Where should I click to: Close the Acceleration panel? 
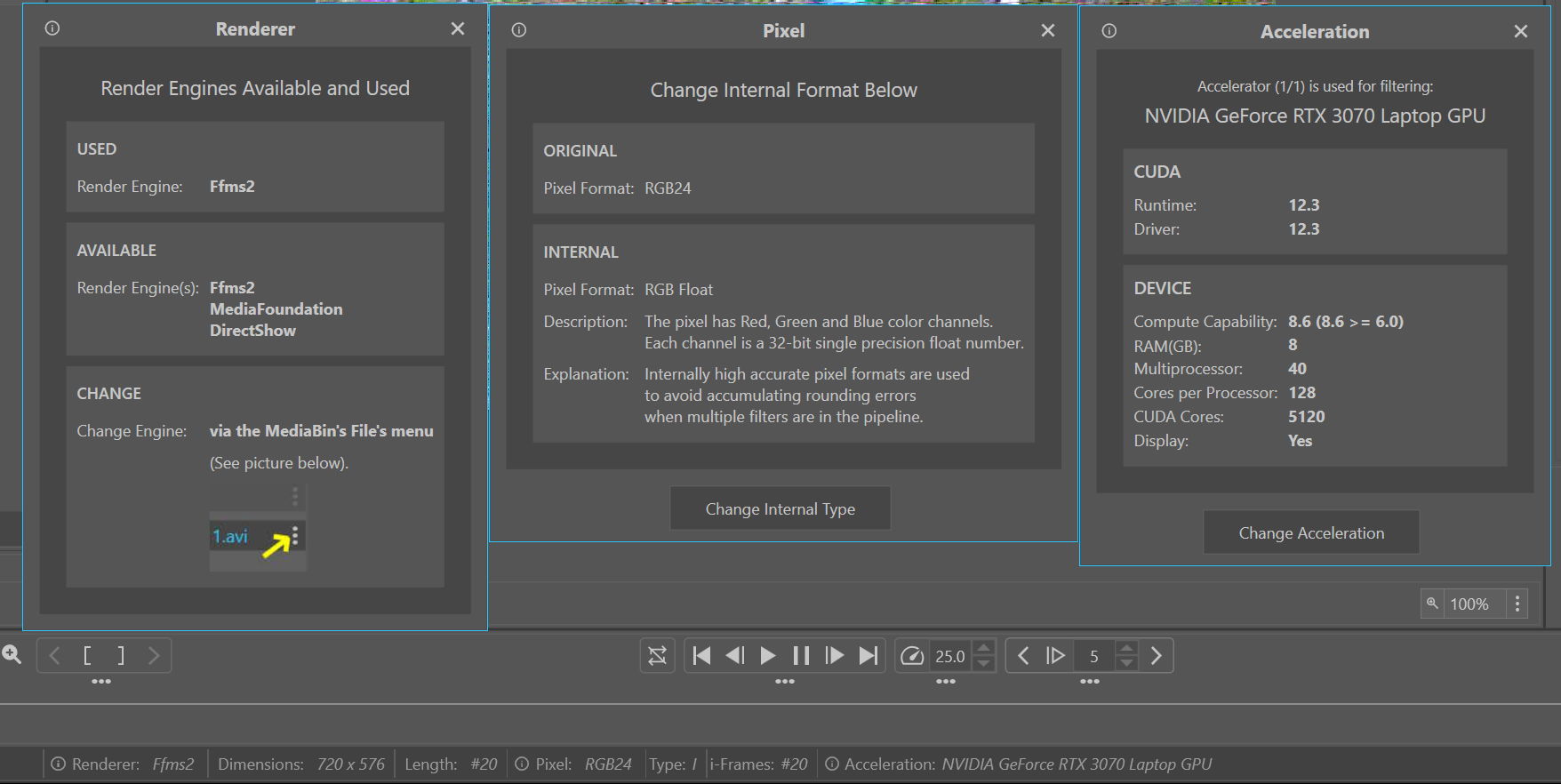1521,31
